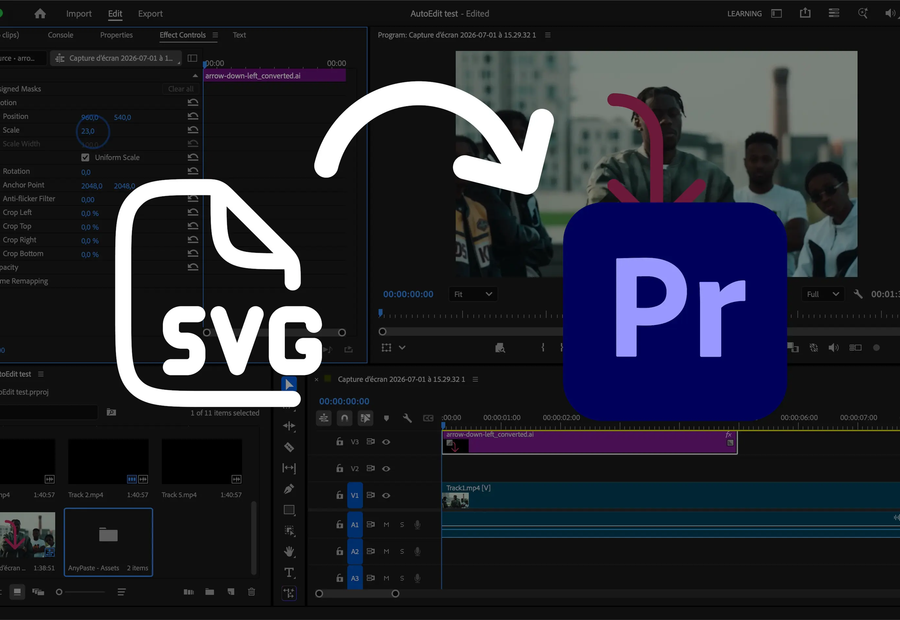
Task: Hide track V1 with eye icon
Action: [386, 495]
